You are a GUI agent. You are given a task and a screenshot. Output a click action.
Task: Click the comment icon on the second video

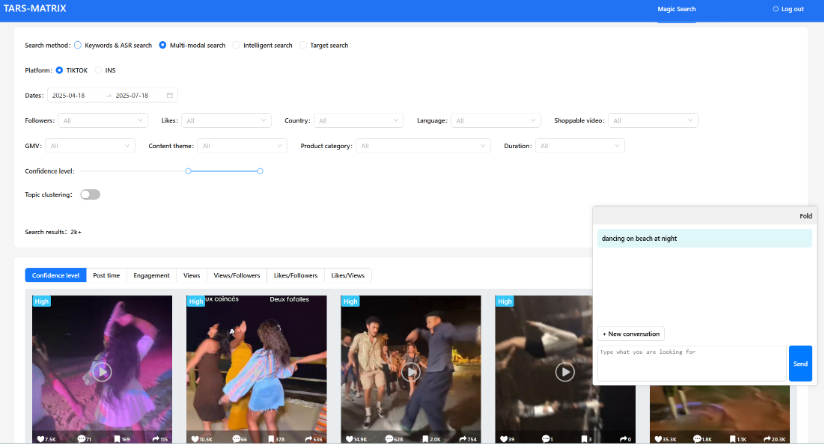pyautogui.click(x=234, y=439)
